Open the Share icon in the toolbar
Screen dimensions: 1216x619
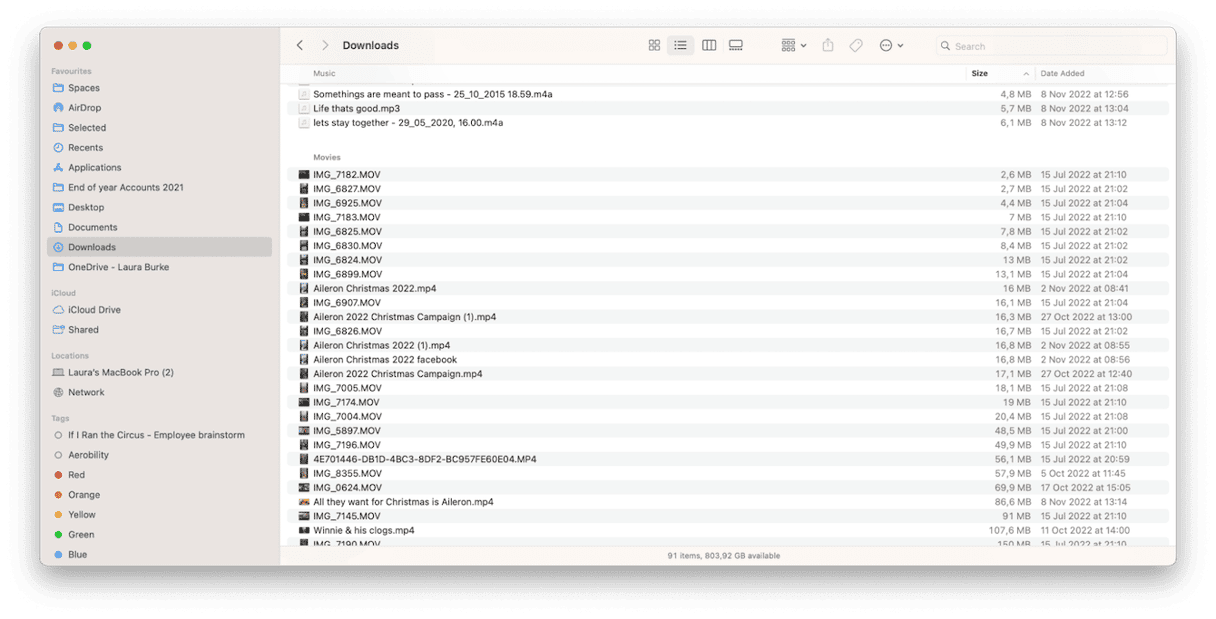[827, 45]
